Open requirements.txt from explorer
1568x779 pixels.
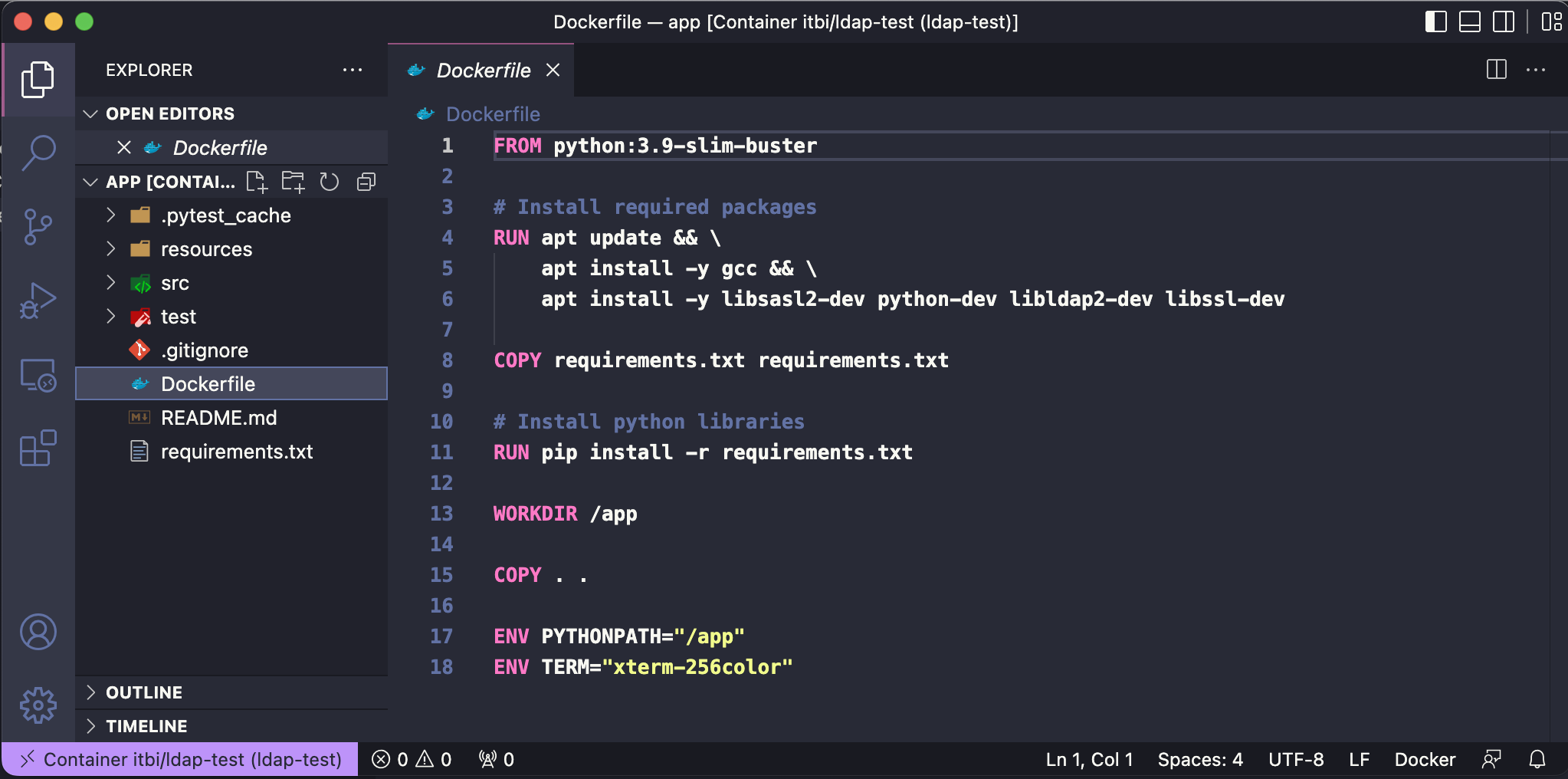point(231,452)
